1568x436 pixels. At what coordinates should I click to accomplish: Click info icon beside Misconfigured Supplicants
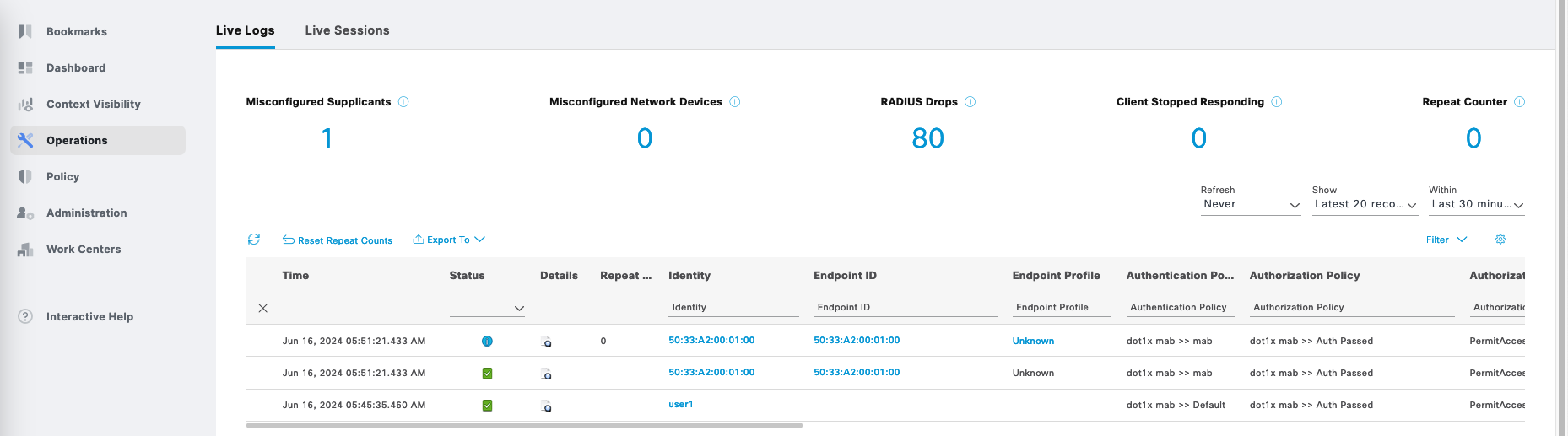[403, 102]
